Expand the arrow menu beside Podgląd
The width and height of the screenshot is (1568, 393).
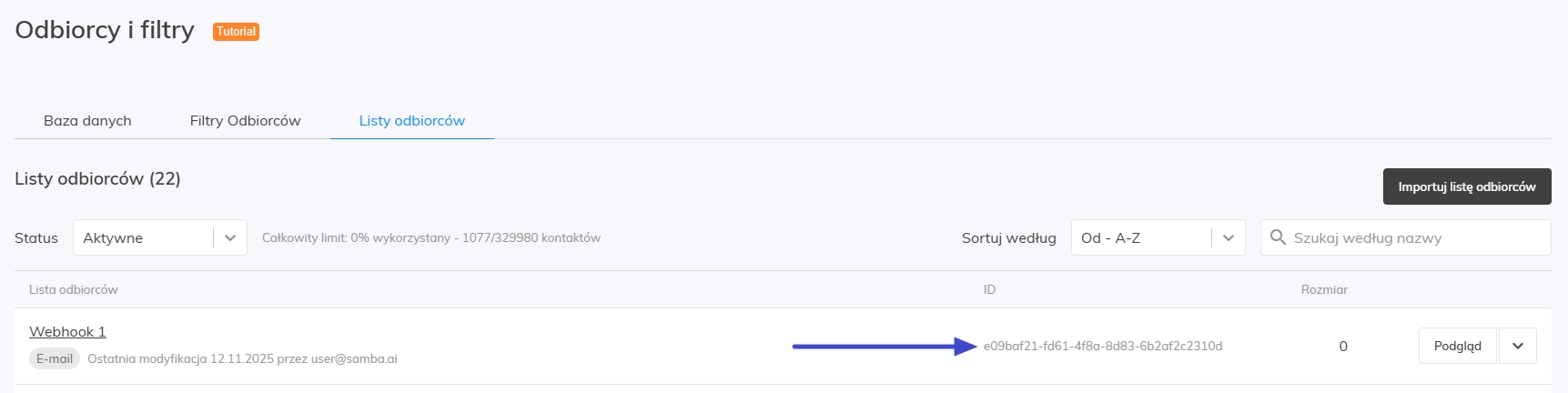(1517, 346)
